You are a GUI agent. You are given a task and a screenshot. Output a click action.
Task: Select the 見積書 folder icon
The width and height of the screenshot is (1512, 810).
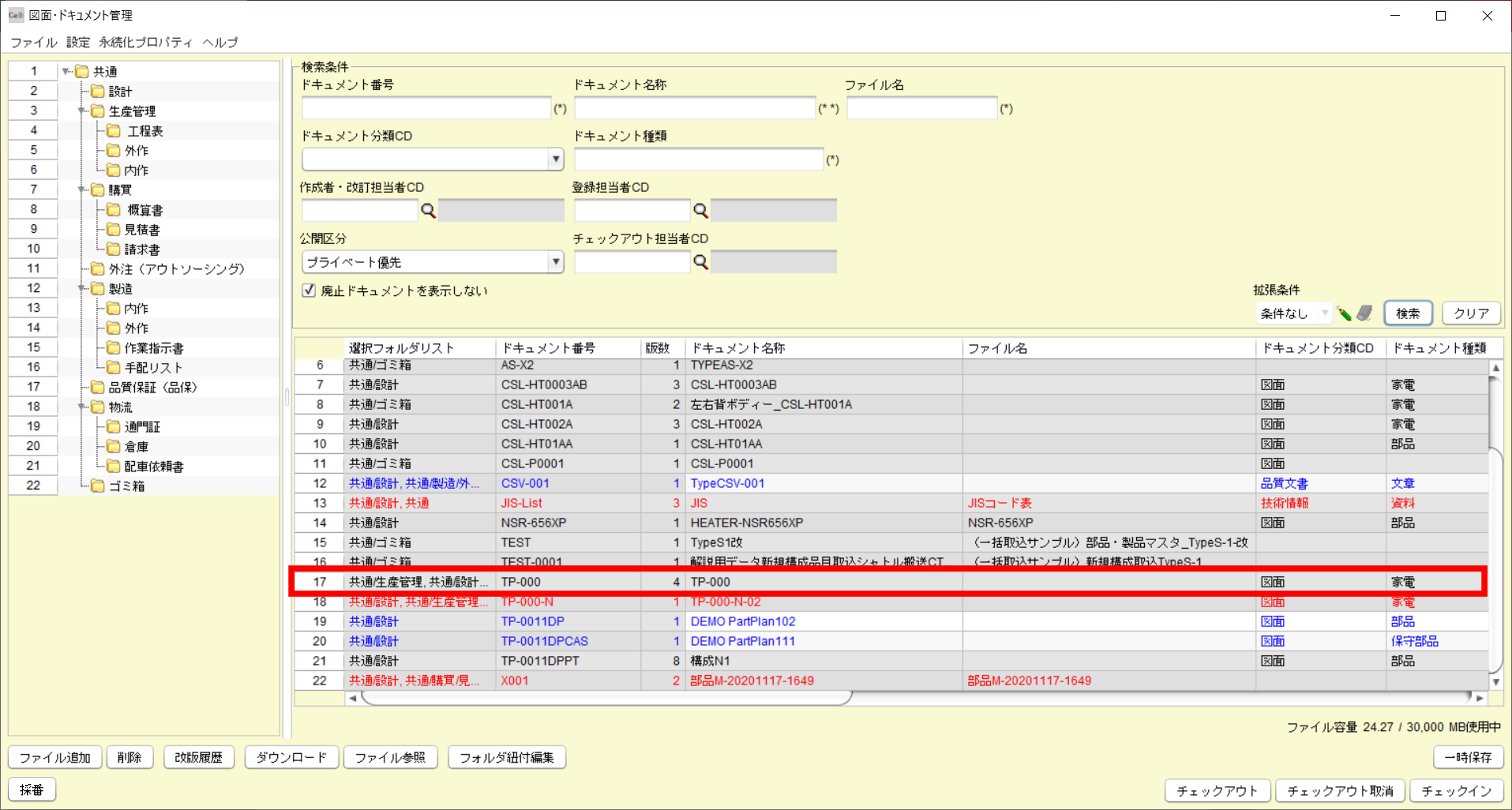pyautogui.click(x=113, y=230)
